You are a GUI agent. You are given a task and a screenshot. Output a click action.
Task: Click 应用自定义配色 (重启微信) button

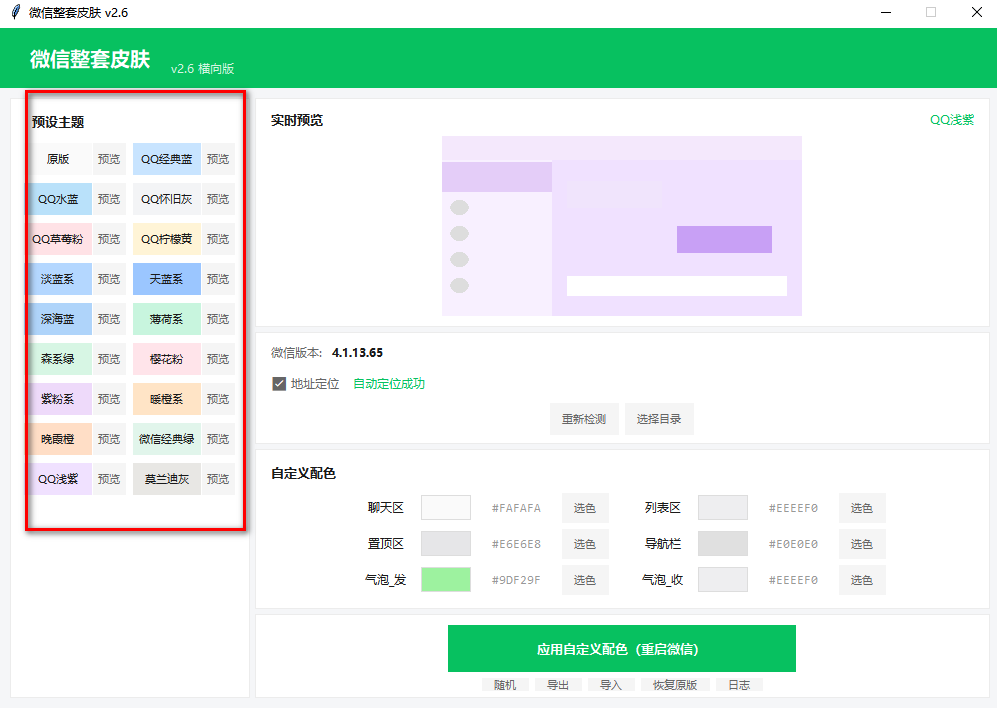(x=622, y=649)
